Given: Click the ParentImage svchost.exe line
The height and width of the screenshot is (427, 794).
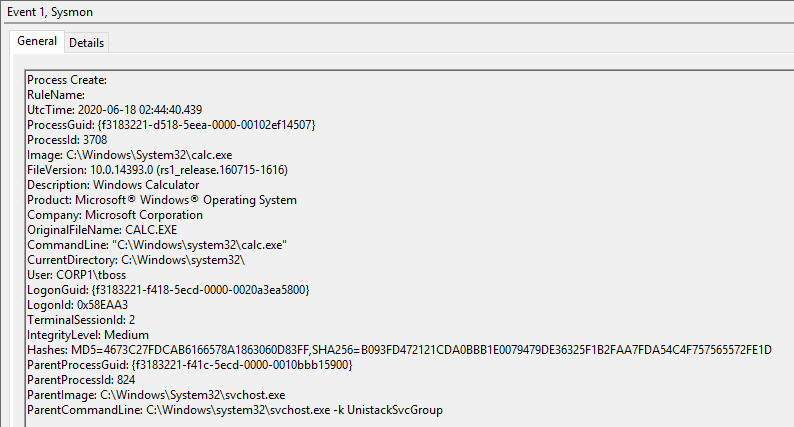Looking at the screenshot, I should tap(156, 395).
